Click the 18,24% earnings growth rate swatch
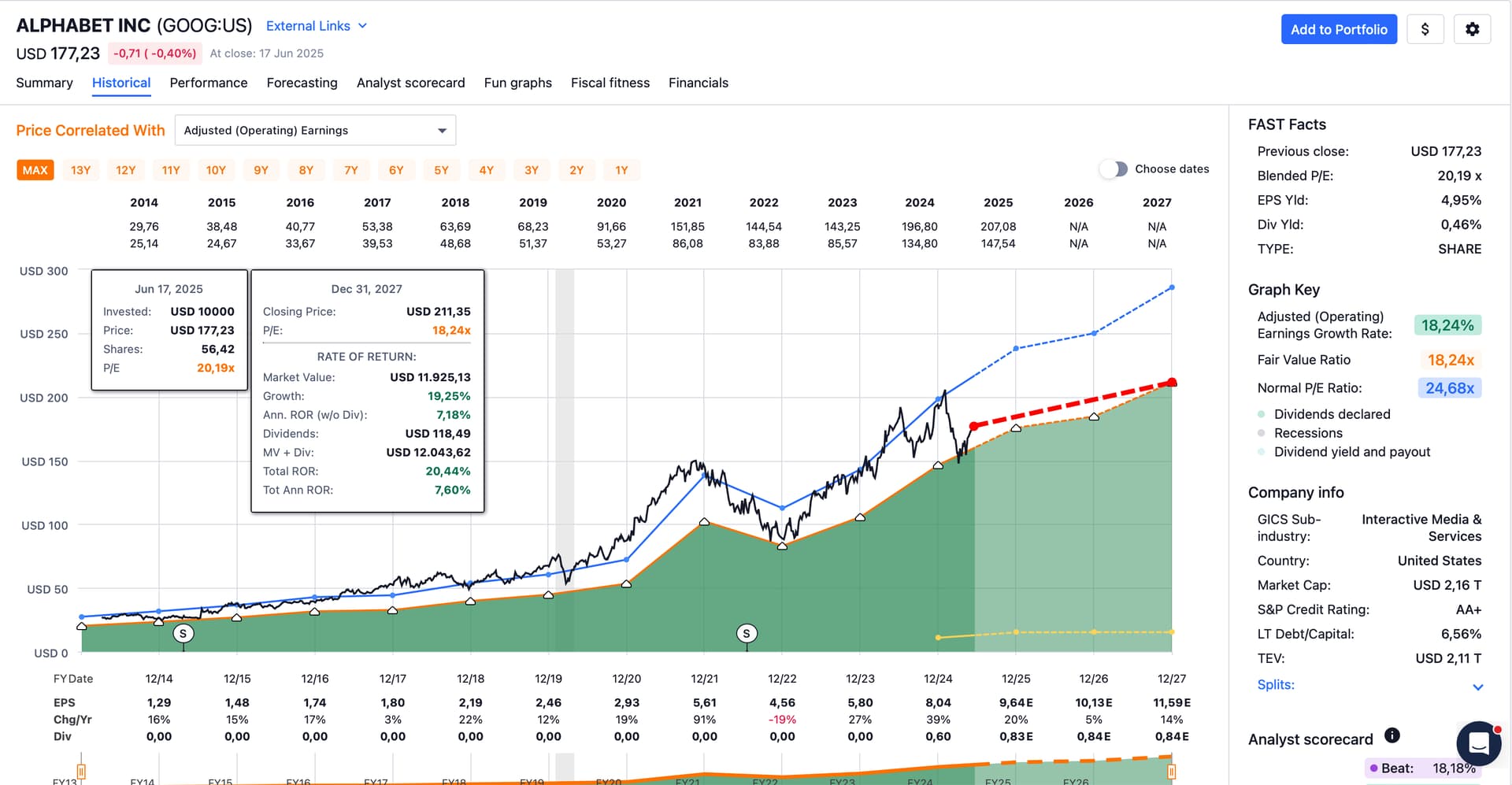Viewport: 1512px width, 785px height. point(1447,325)
